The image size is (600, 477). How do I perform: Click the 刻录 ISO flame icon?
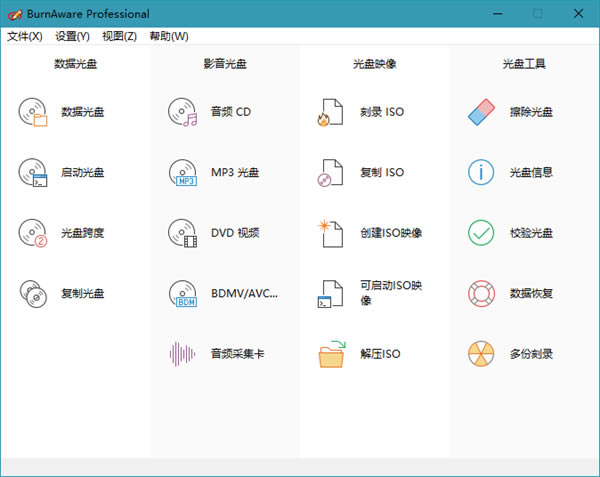click(x=331, y=112)
